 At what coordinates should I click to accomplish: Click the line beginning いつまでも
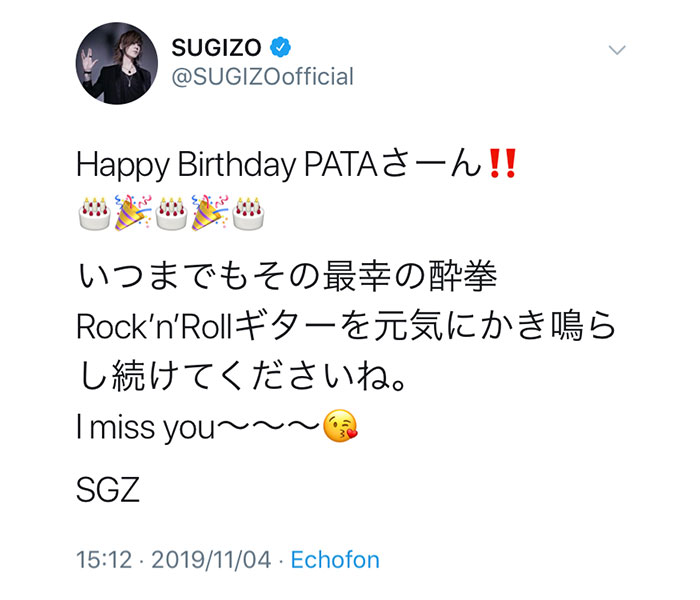[287, 275]
